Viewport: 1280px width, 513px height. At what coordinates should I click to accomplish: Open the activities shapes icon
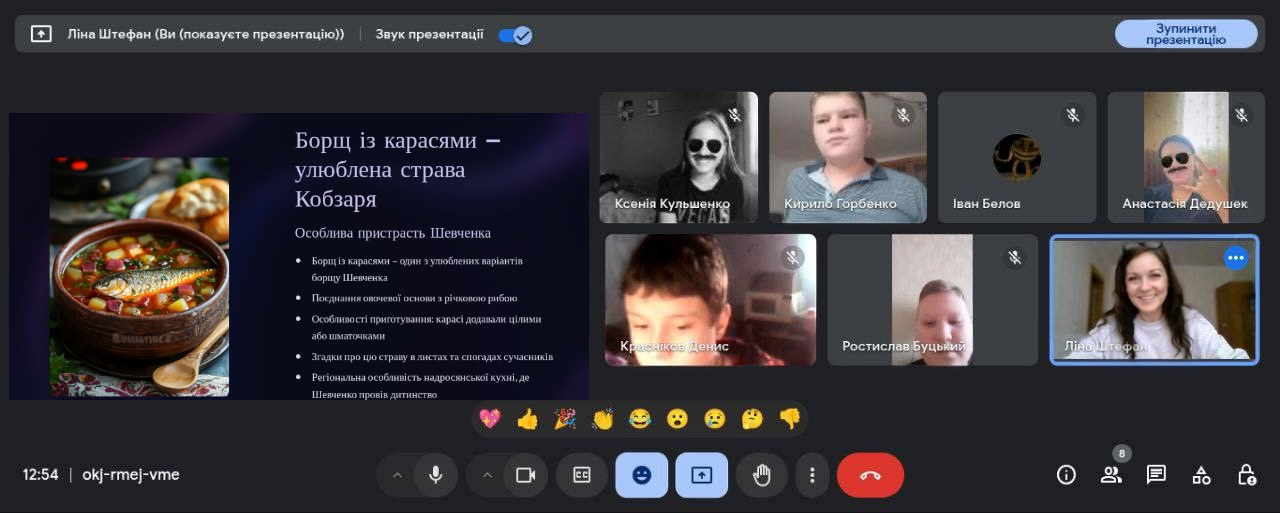(1201, 475)
